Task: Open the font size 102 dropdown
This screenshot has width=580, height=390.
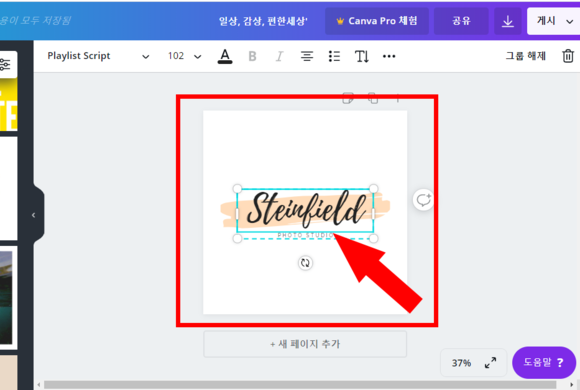Action: tap(185, 56)
